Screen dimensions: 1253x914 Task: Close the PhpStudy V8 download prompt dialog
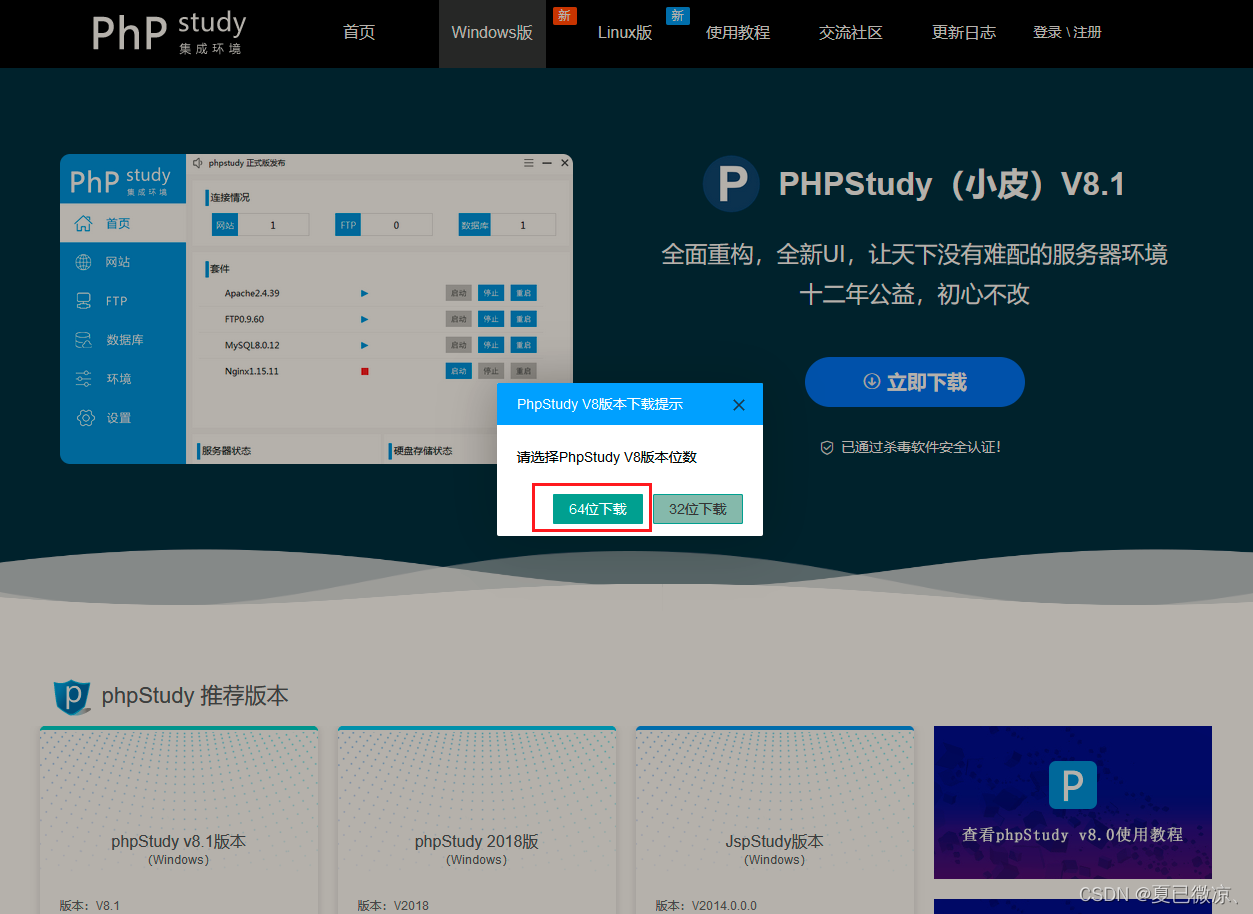[x=739, y=405]
